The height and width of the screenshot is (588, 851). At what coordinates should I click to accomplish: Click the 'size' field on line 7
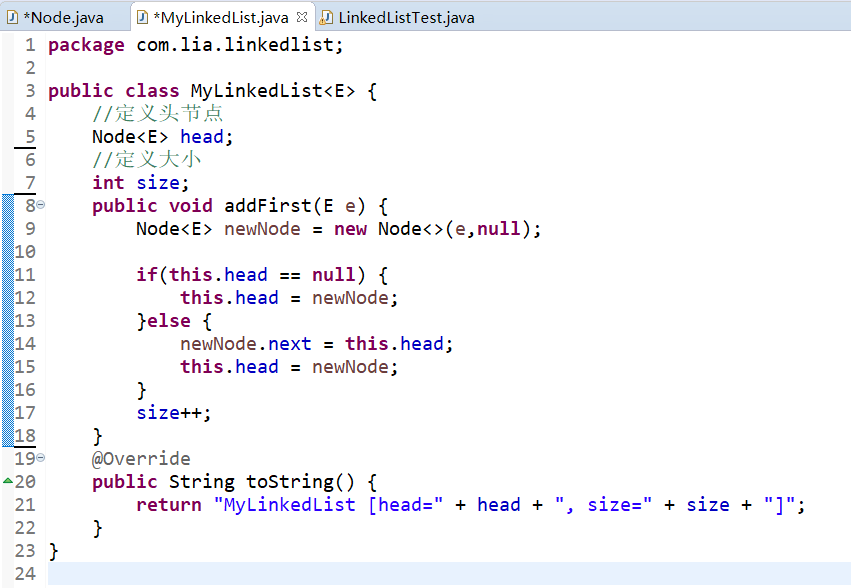pos(158,183)
